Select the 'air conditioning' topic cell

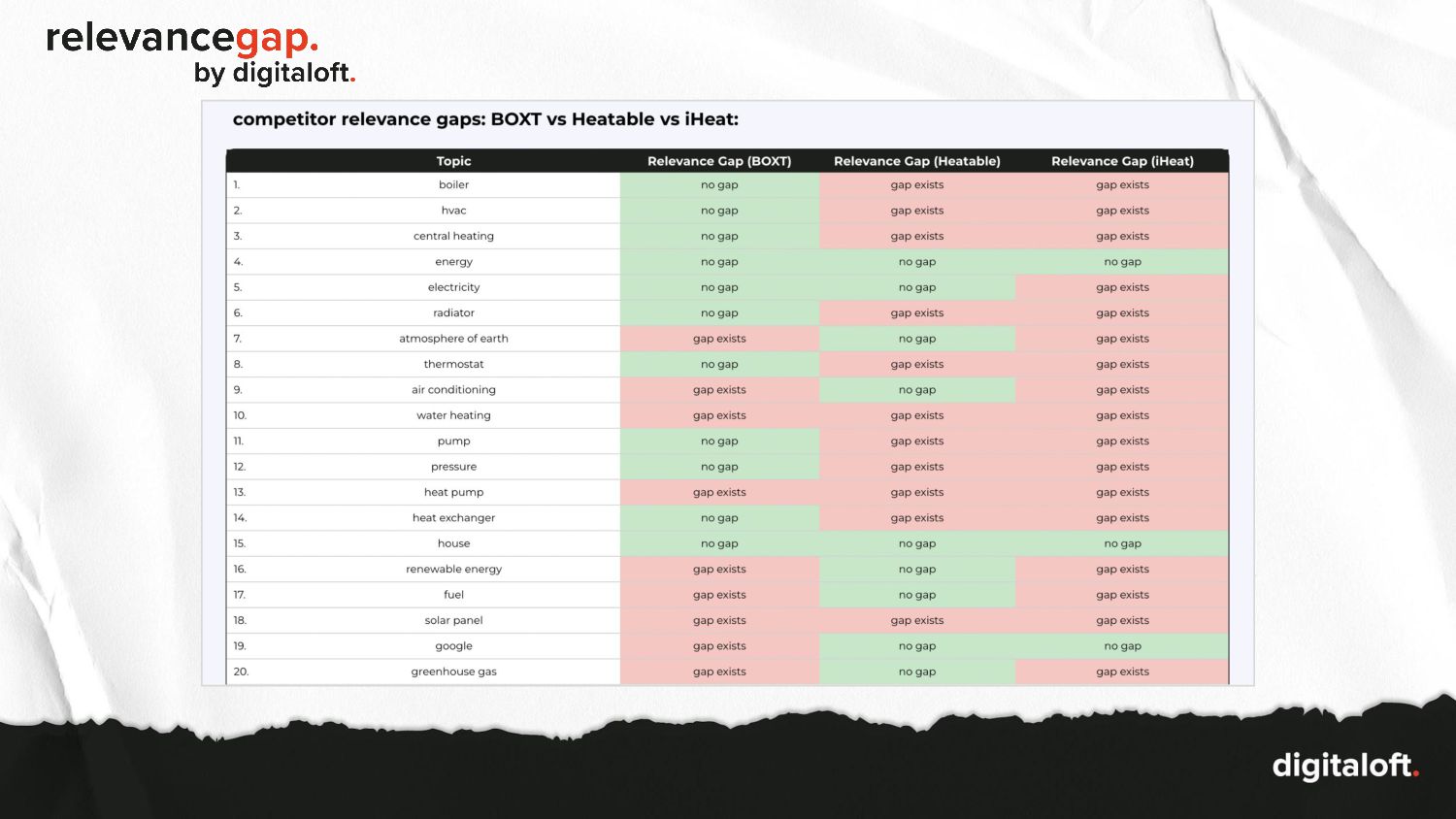pos(453,390)
